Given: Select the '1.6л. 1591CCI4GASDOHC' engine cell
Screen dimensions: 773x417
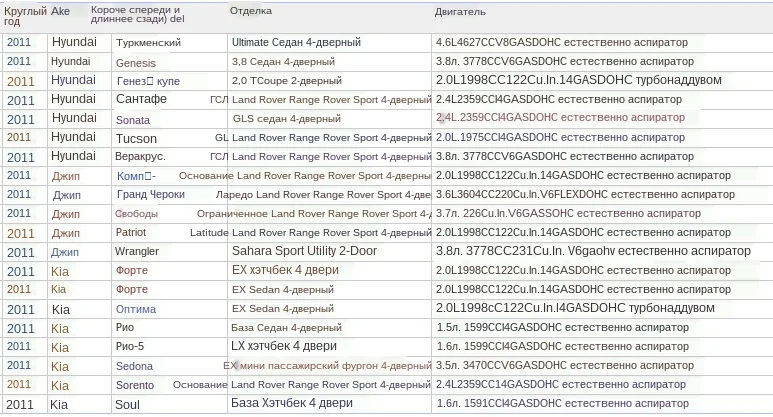Looking at the screenshot, I should click(x=563, y=404).
